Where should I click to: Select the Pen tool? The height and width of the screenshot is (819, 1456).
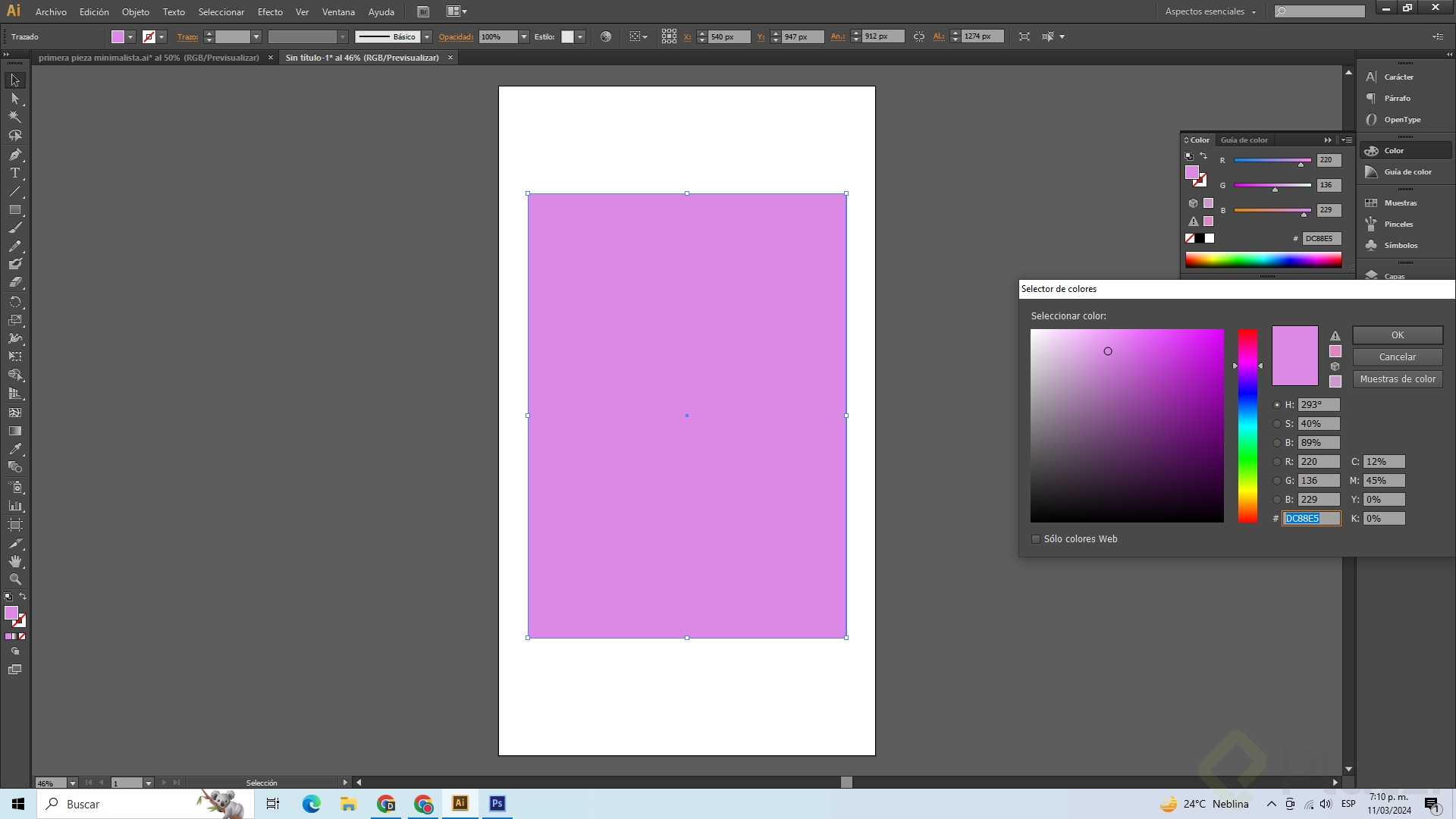pyautogui.click(x=15, y=155)
